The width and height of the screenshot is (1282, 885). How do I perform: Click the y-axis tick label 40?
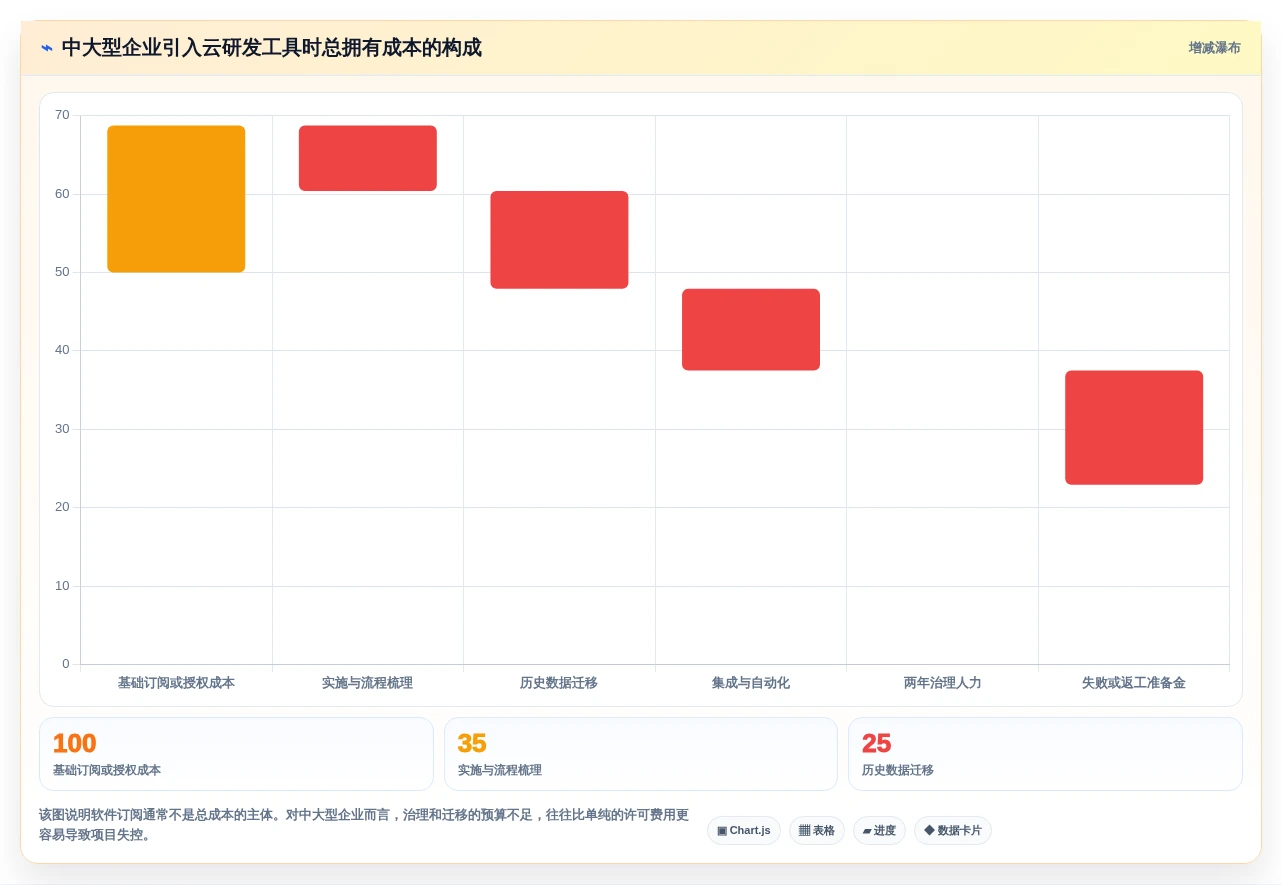[x=62, y=350]
